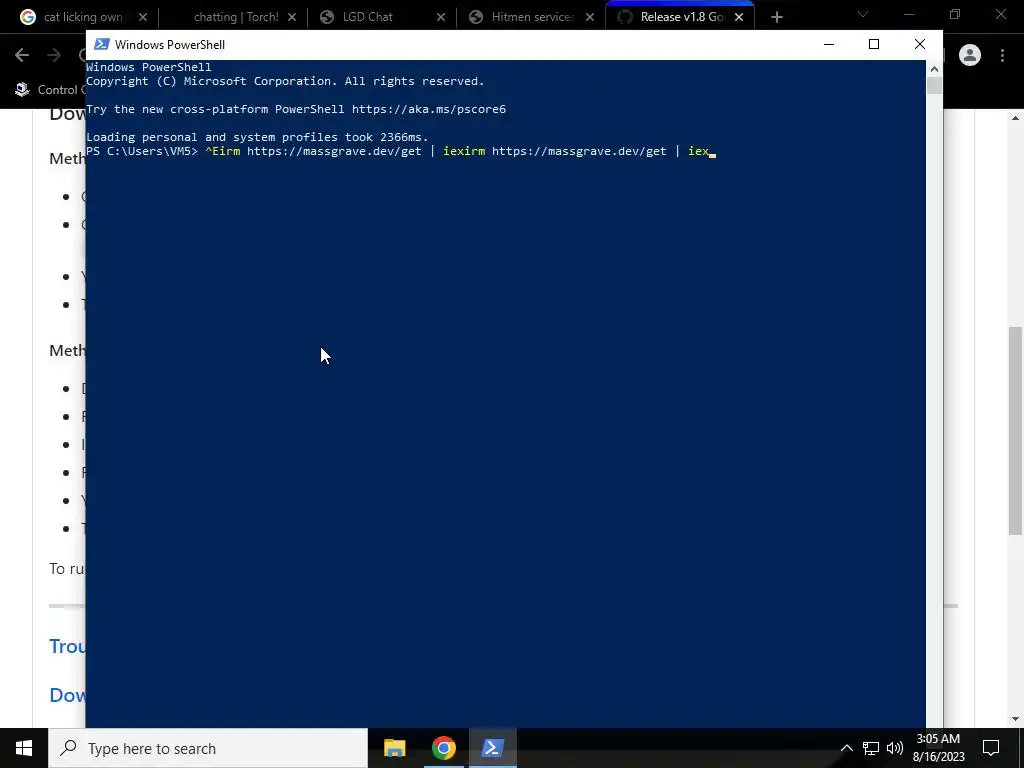
Task: Click the 'Trou...' heading link on the page
Action: coord(67,646)
